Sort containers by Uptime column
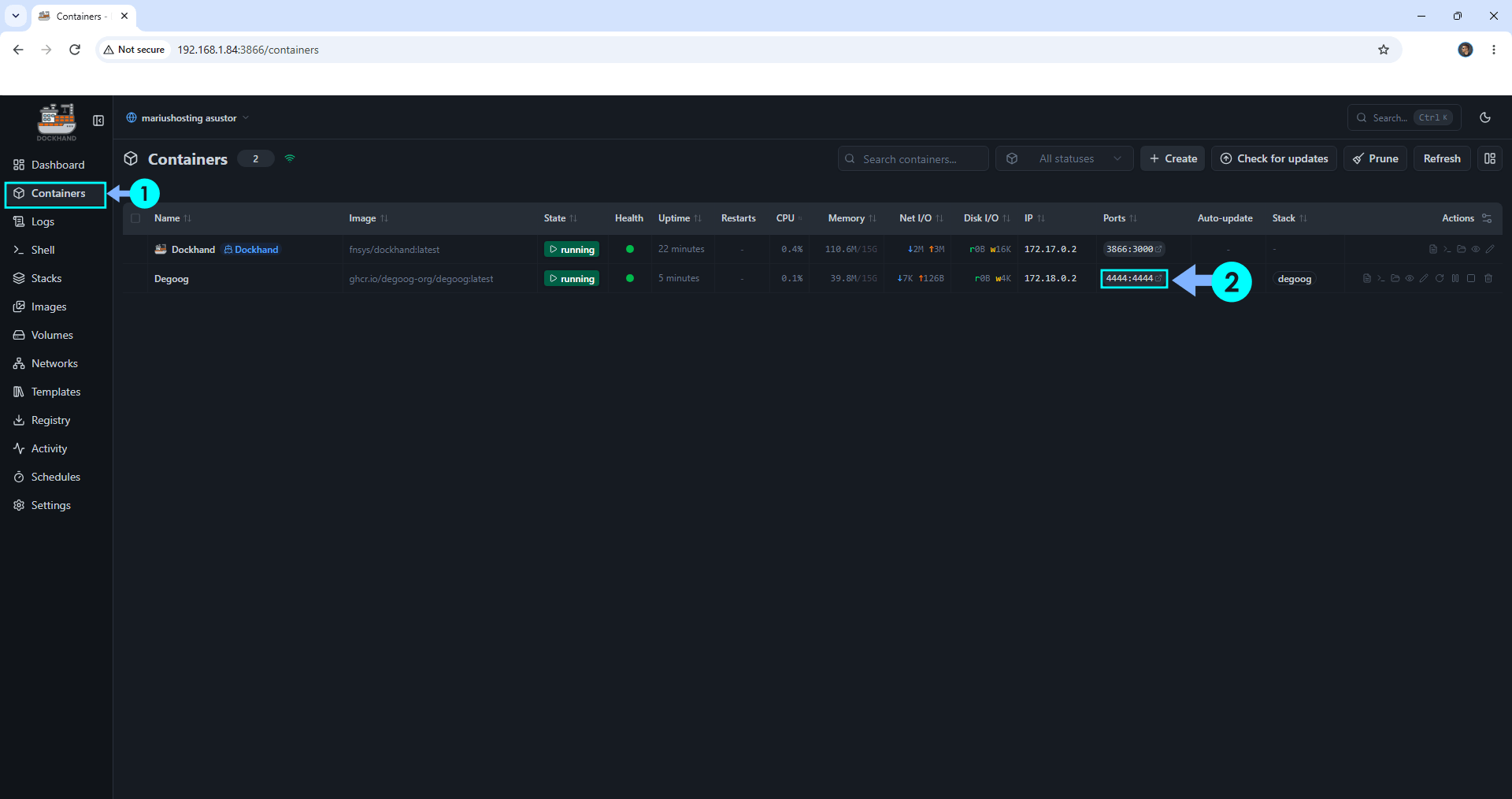This screenshot has width=1512, height=799. pos(680,218)
